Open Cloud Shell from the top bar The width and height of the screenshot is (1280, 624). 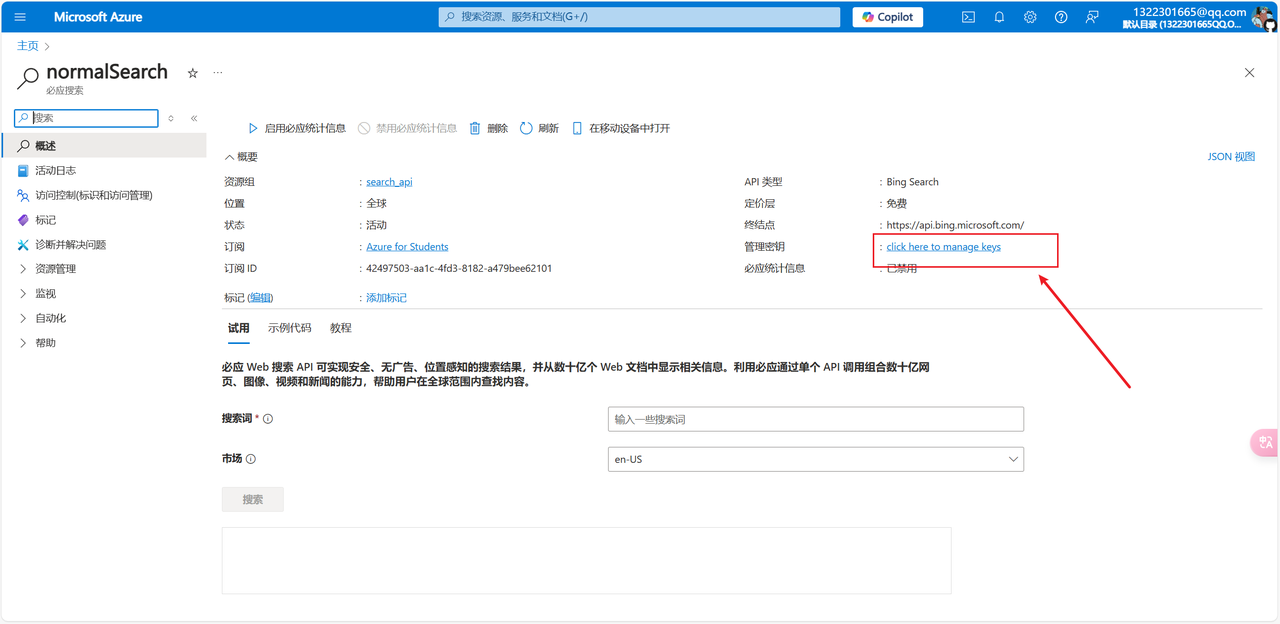[x=968, y=17]
